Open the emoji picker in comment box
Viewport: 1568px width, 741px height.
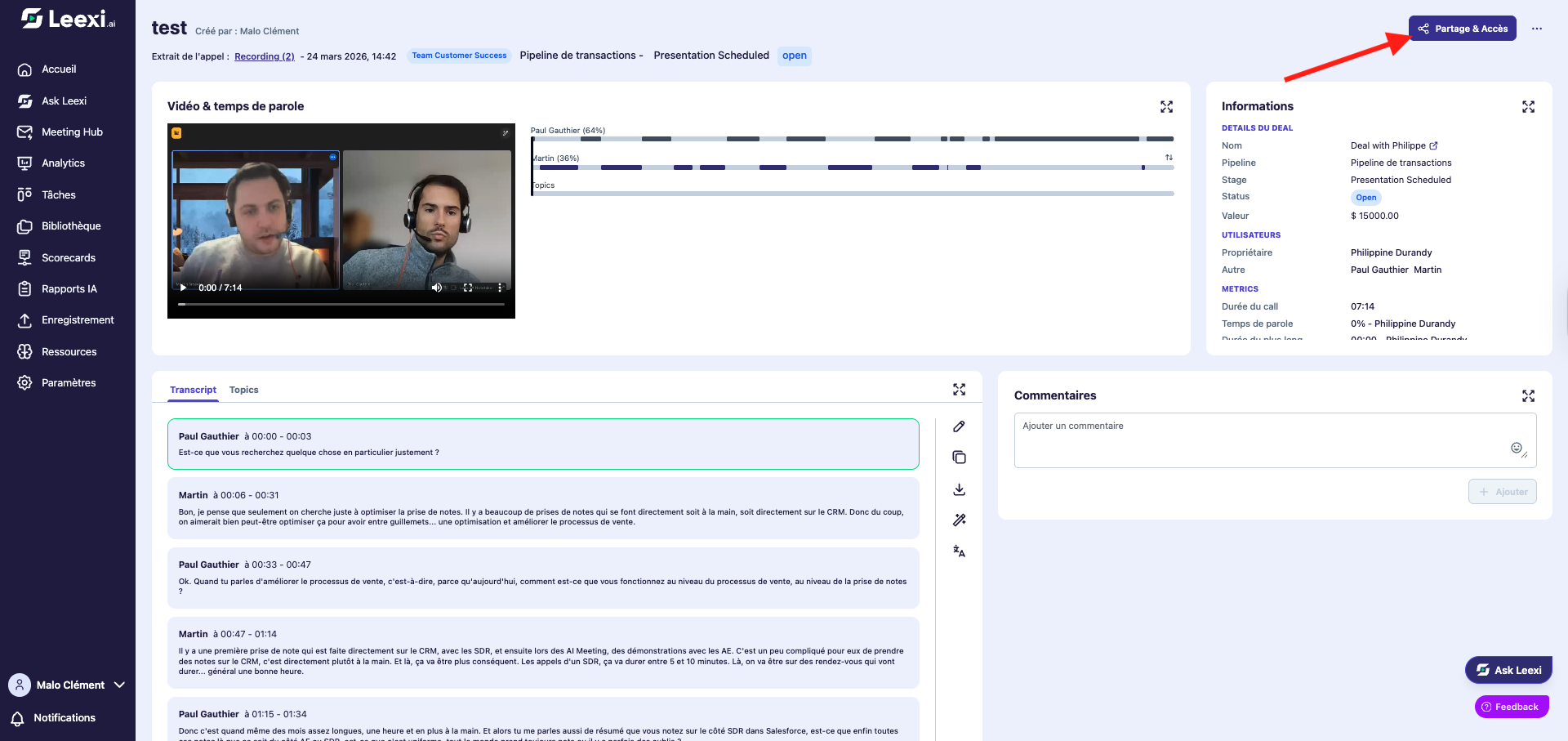pyautogui.click(x=1516, y=448)
